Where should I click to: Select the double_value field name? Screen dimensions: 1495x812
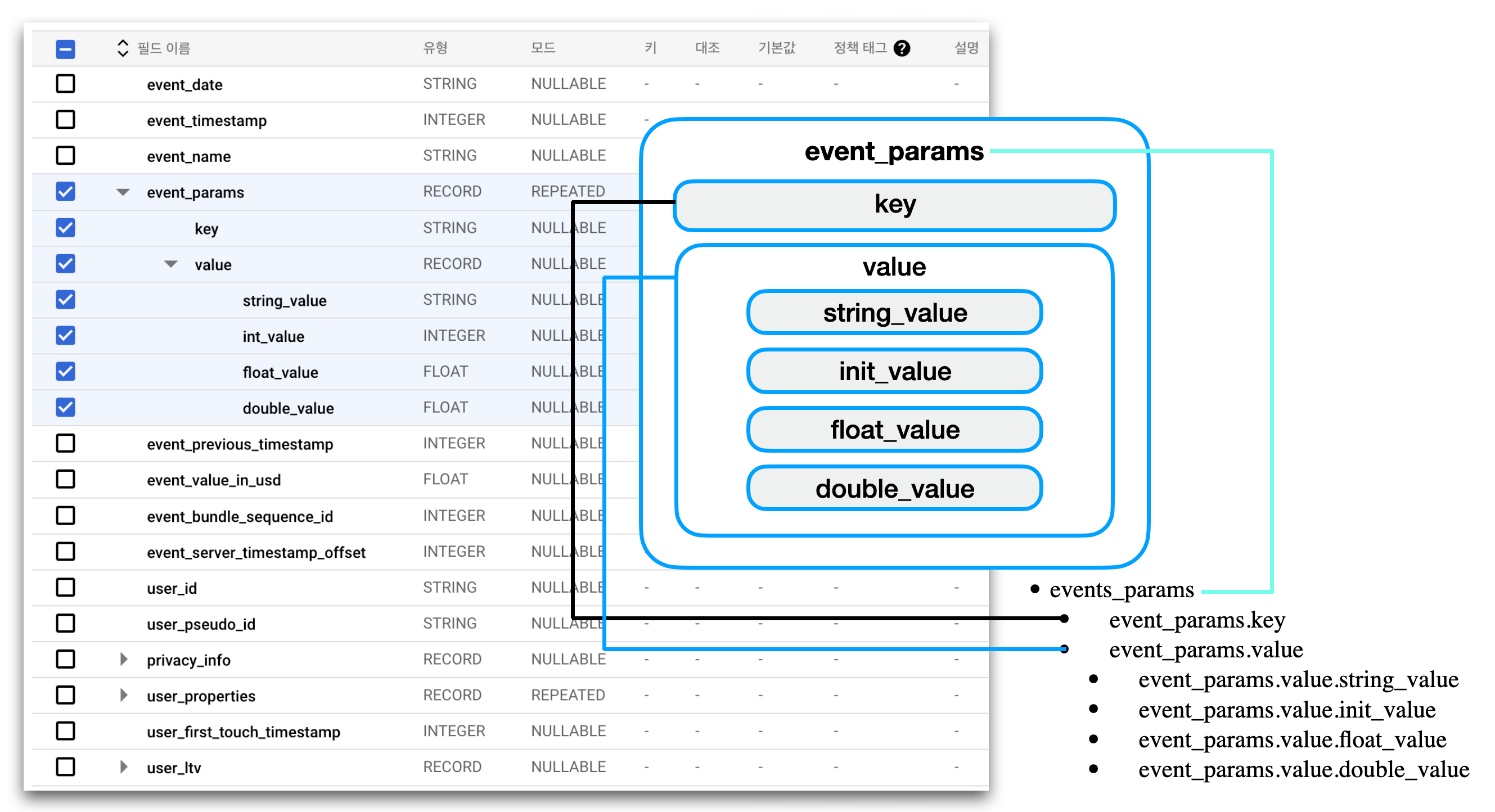[x=289, y=409]
